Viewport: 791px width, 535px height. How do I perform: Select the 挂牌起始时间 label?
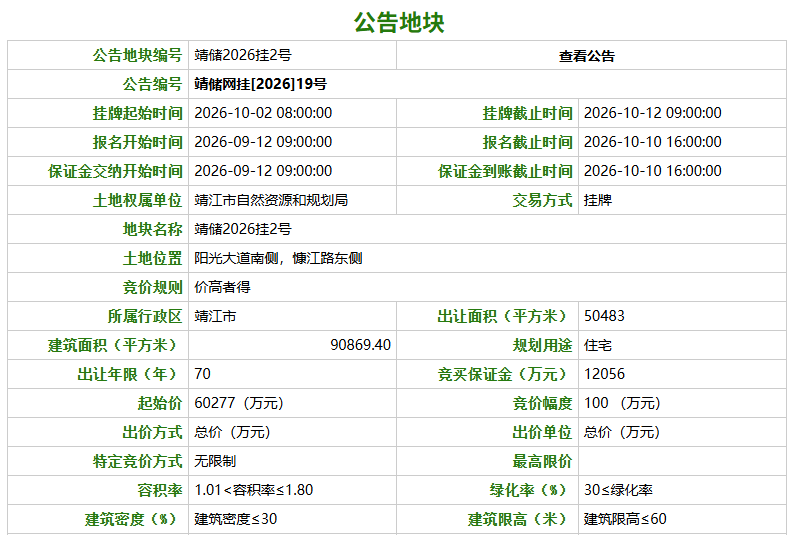(x=137, y=113)
